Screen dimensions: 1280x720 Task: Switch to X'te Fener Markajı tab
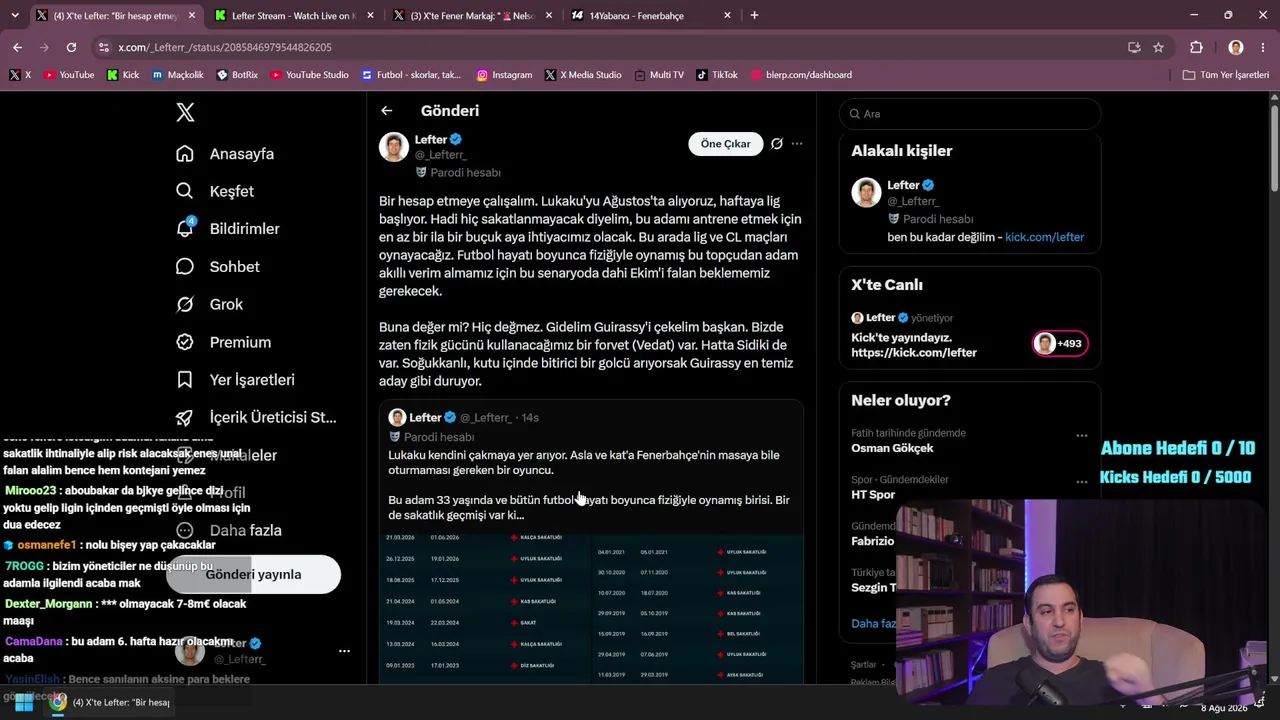pyautogui.click(x=471, y=16)
